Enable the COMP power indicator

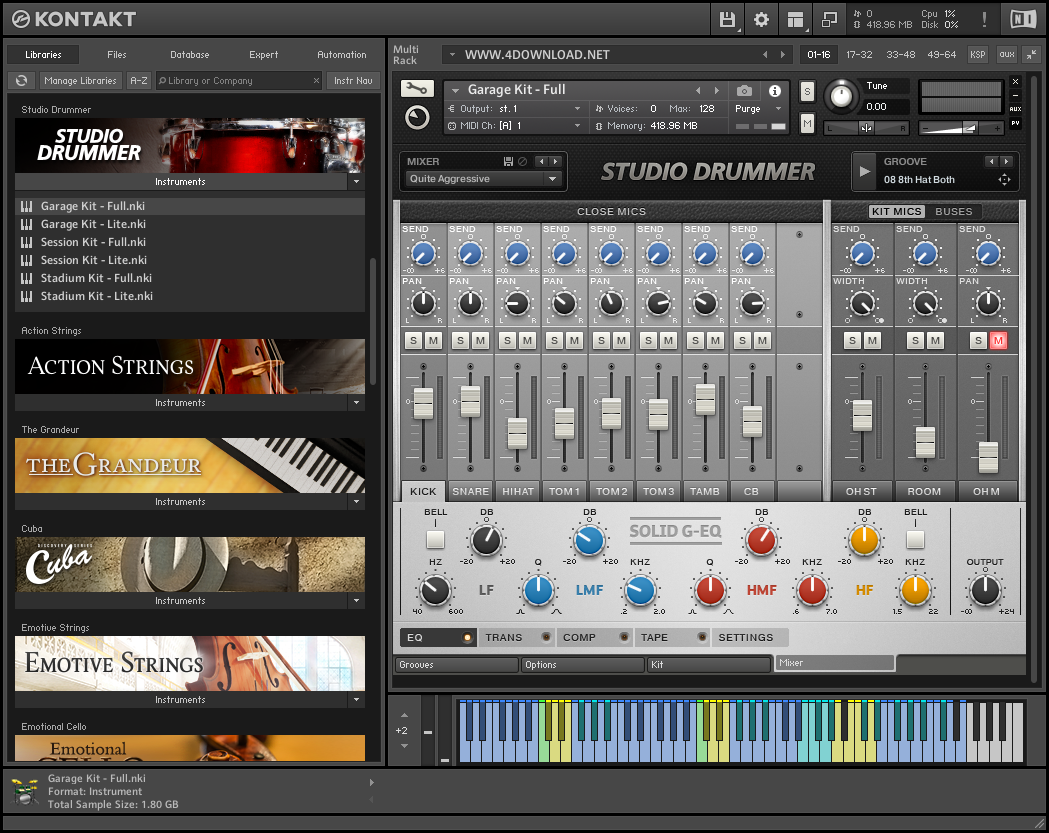[624, 637]
